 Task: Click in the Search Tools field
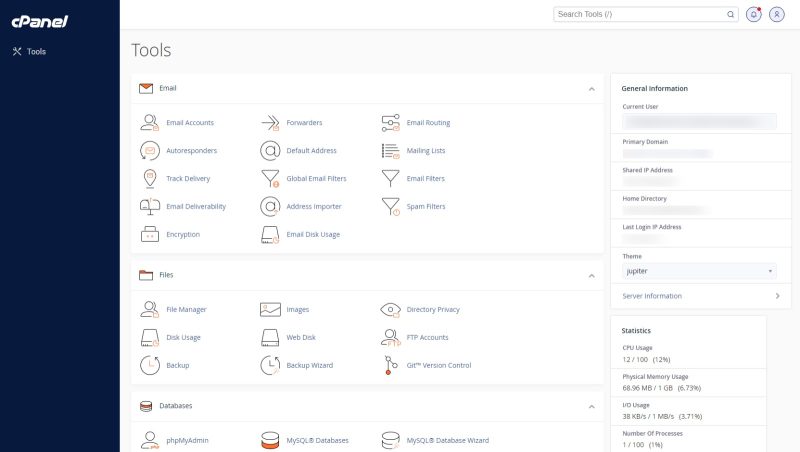click(642, 14)
